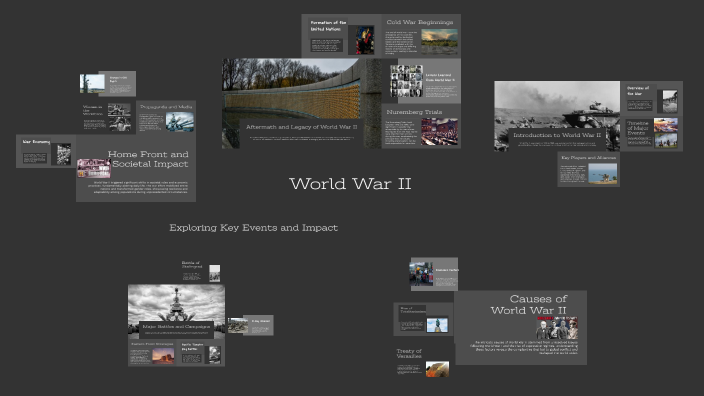Click the bridge photo in Overview of the War
This screenshot has width=704, height=396.
click(x=670, y=101)
